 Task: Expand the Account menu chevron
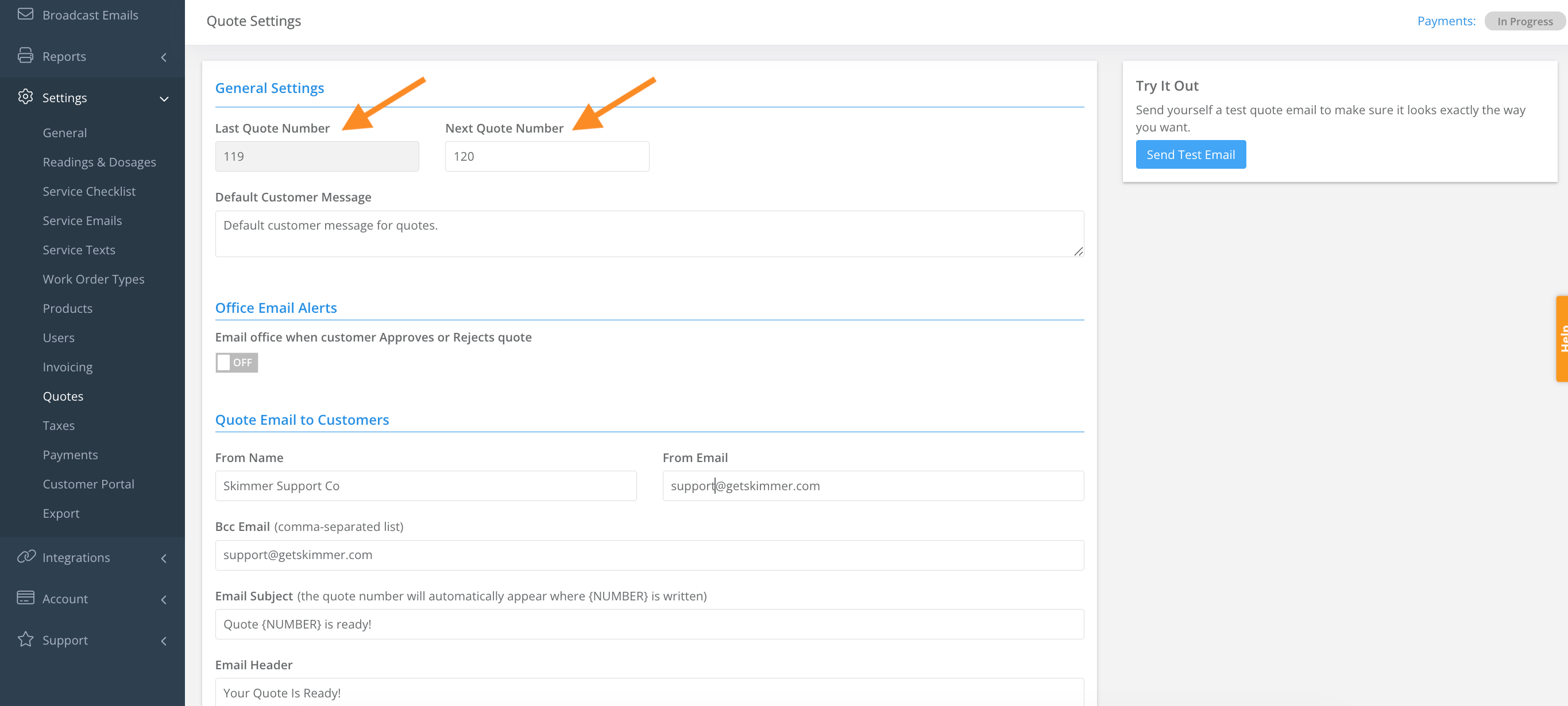164,600
